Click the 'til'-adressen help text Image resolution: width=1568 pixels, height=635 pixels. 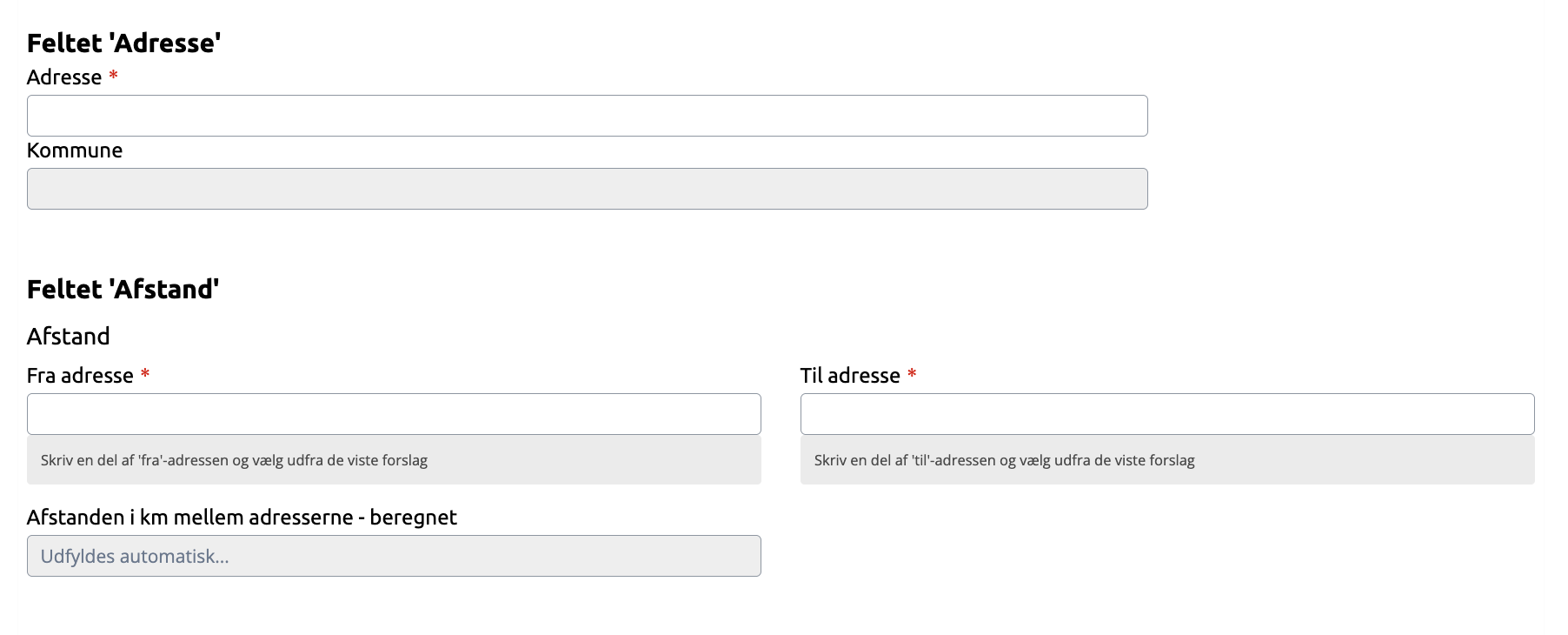click(x=1004, y=460)
